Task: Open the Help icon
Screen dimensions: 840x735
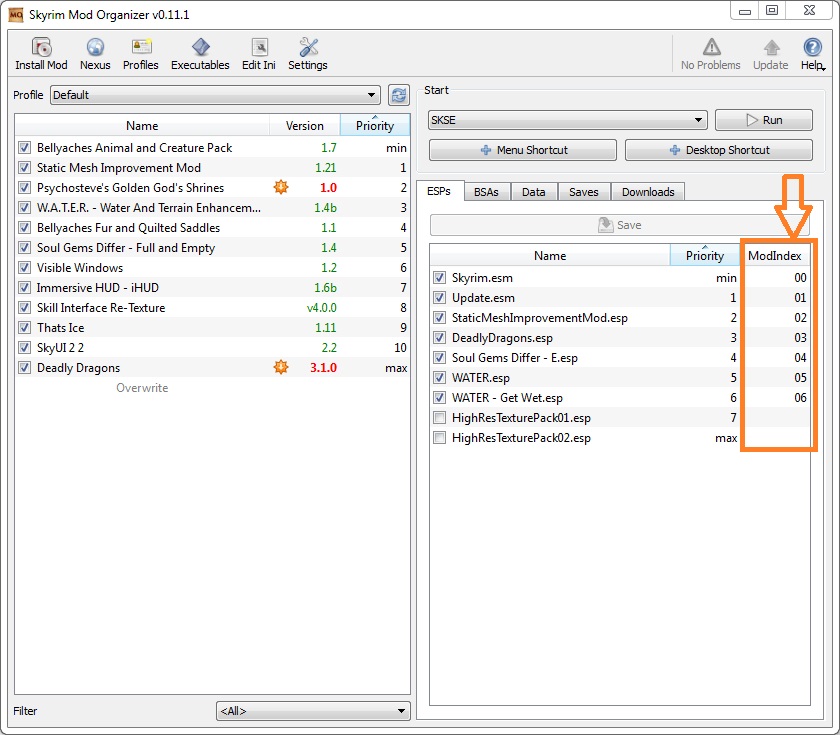Action: (x=812, y=48)
